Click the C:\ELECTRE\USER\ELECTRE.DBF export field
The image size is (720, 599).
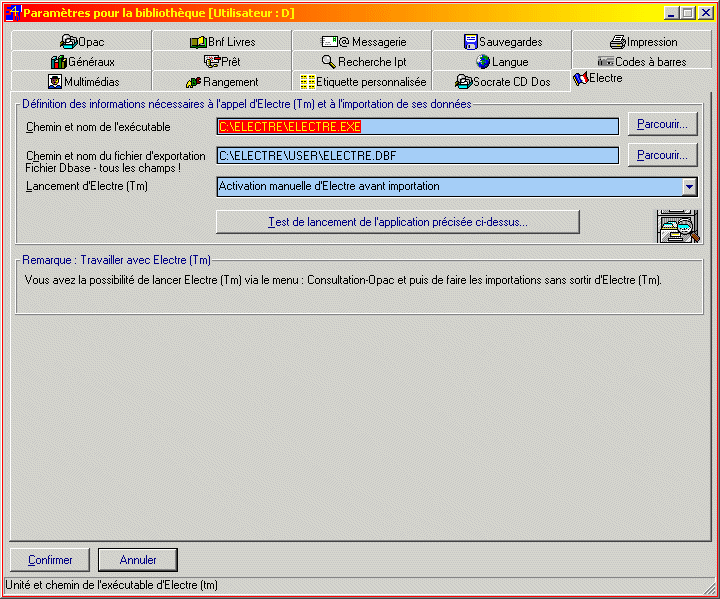pyautogui.click(x=417, y=156)
